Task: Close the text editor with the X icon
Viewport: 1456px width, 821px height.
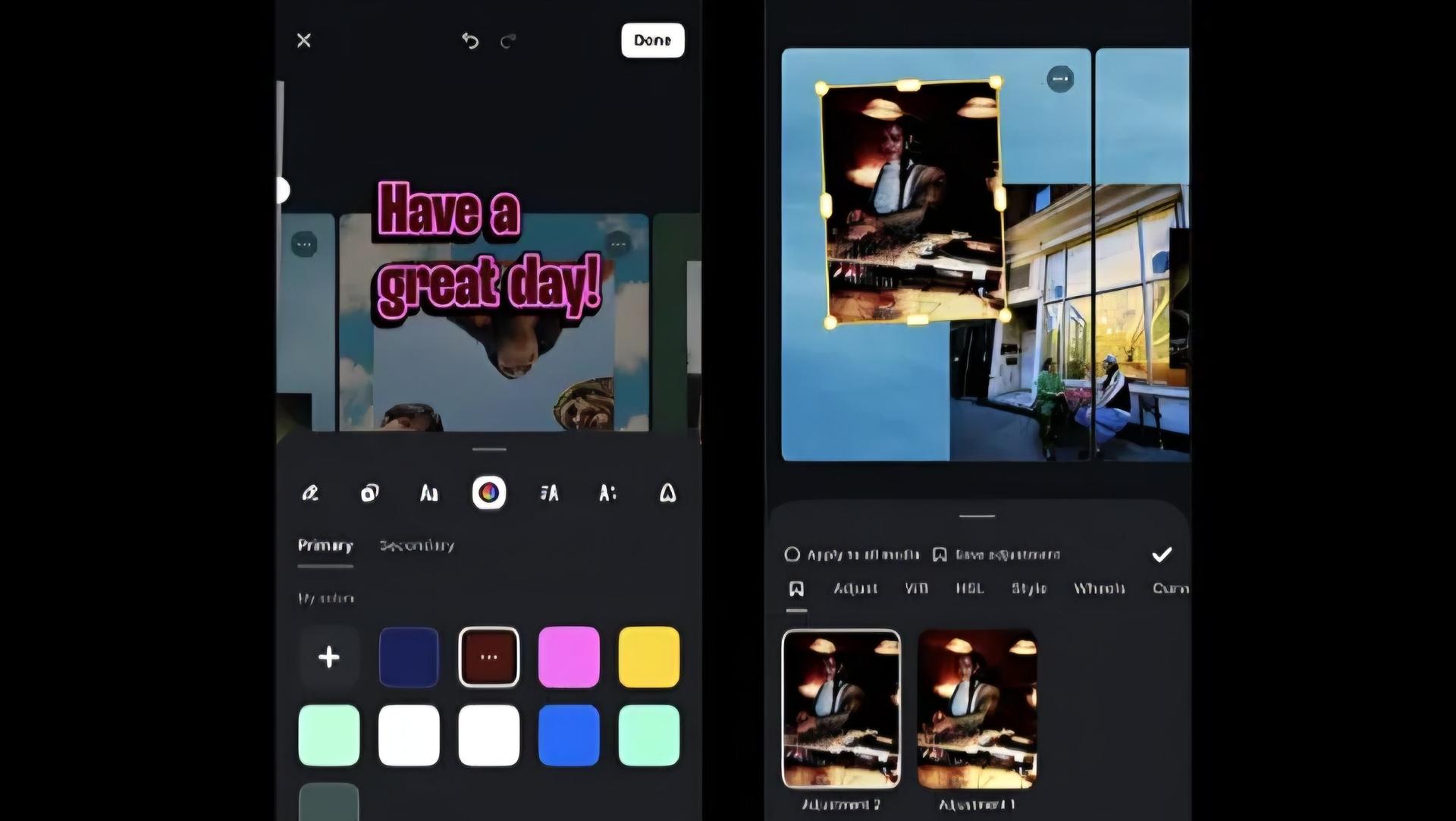Action: click(304, 40)
